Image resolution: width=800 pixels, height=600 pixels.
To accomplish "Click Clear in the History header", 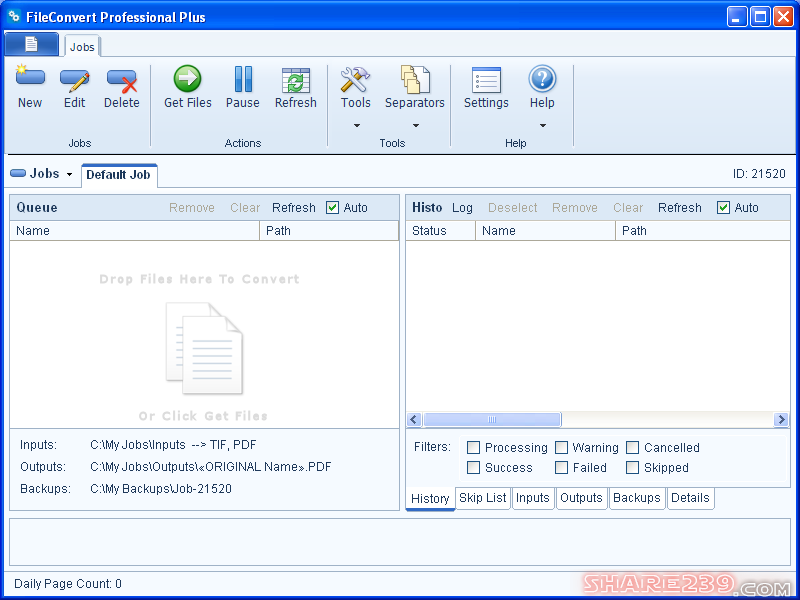I will click(628, 208).
